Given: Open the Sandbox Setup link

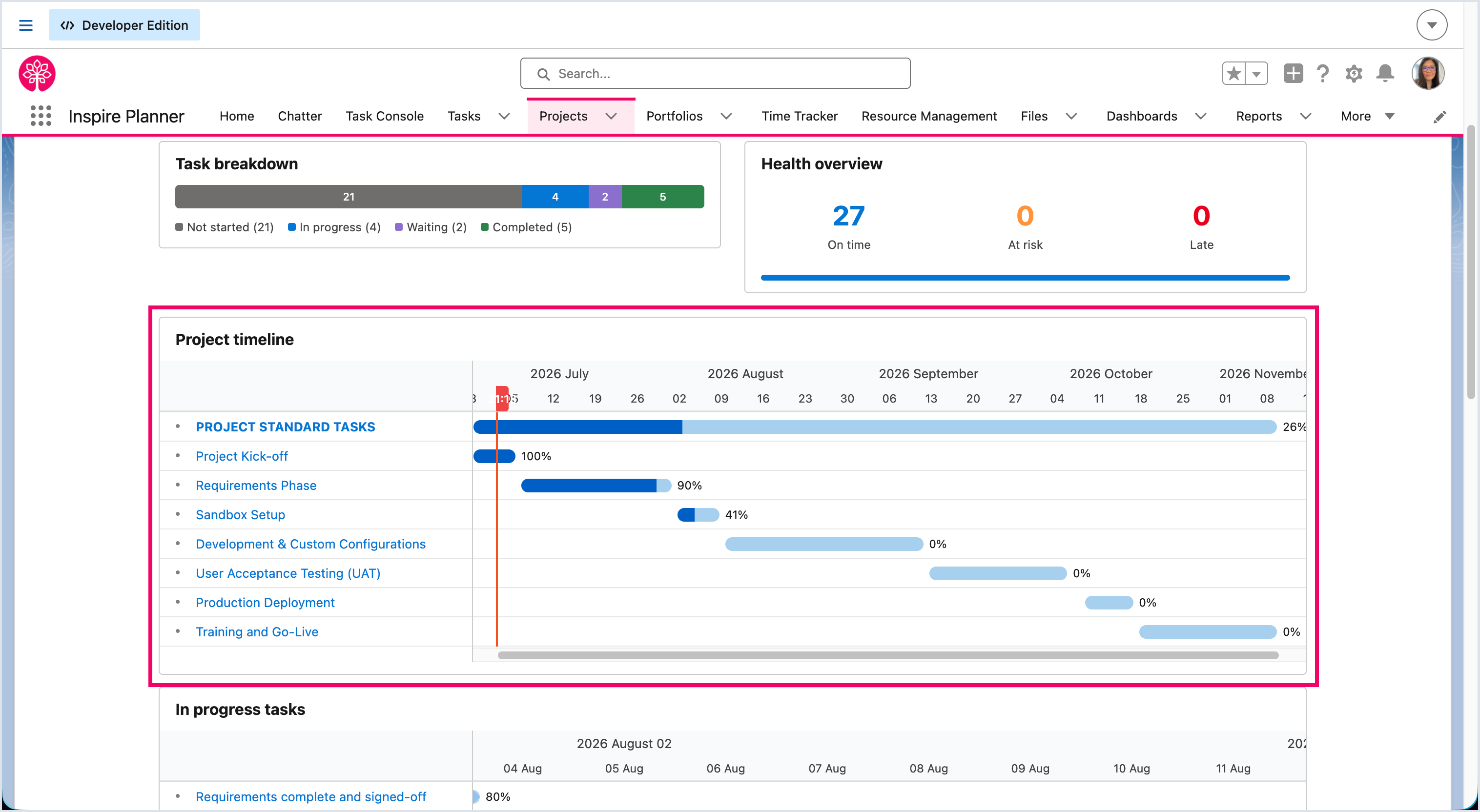Looking at the screenshot, I should coord(241,514).
